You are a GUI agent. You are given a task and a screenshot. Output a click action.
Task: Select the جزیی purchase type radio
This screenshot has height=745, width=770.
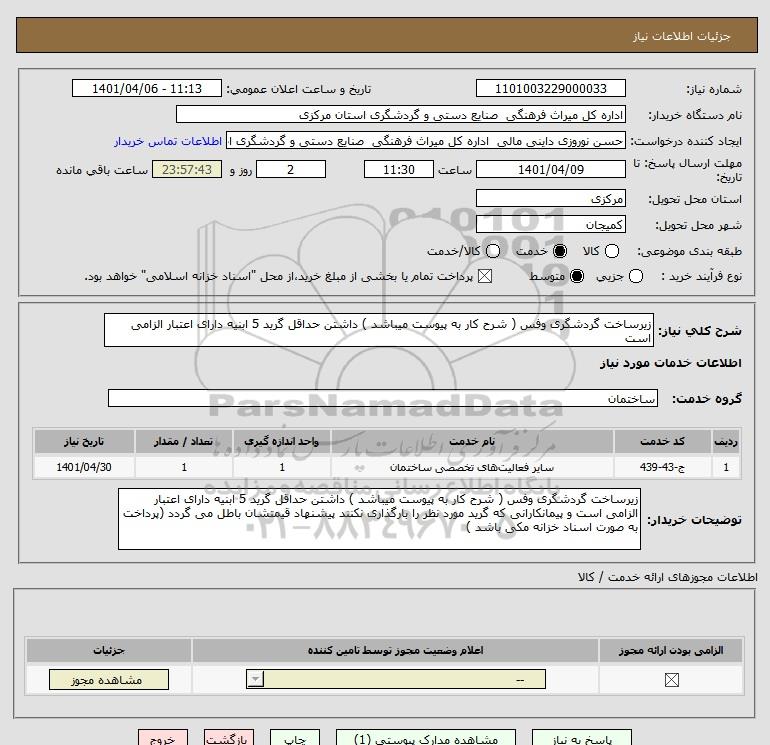[x=635, y=276]
